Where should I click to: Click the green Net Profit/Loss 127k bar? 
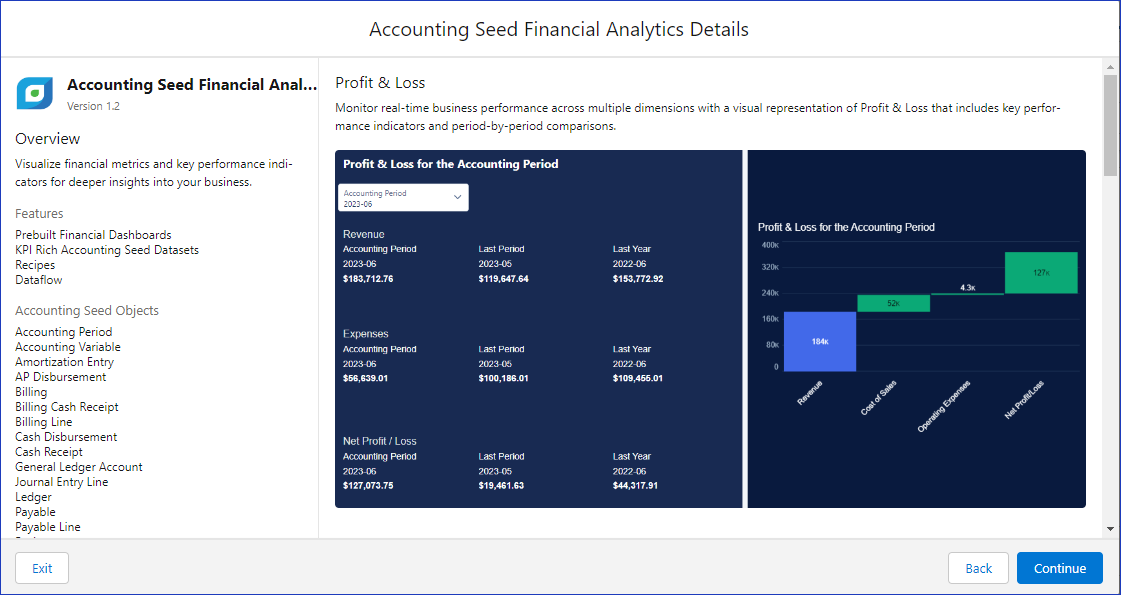click(x=1041, y=272)
